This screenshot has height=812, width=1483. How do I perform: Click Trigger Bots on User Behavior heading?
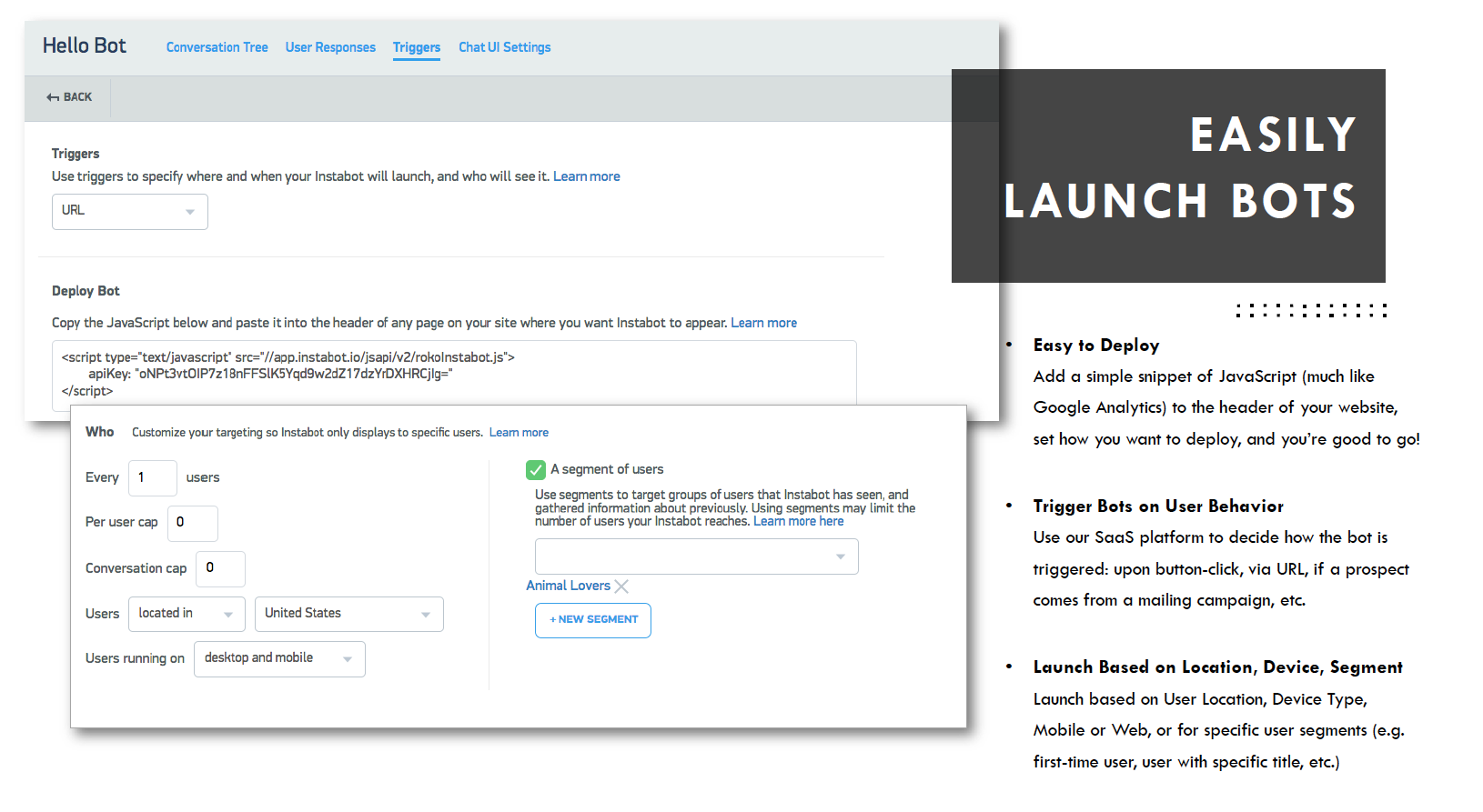click(1158, 506)
